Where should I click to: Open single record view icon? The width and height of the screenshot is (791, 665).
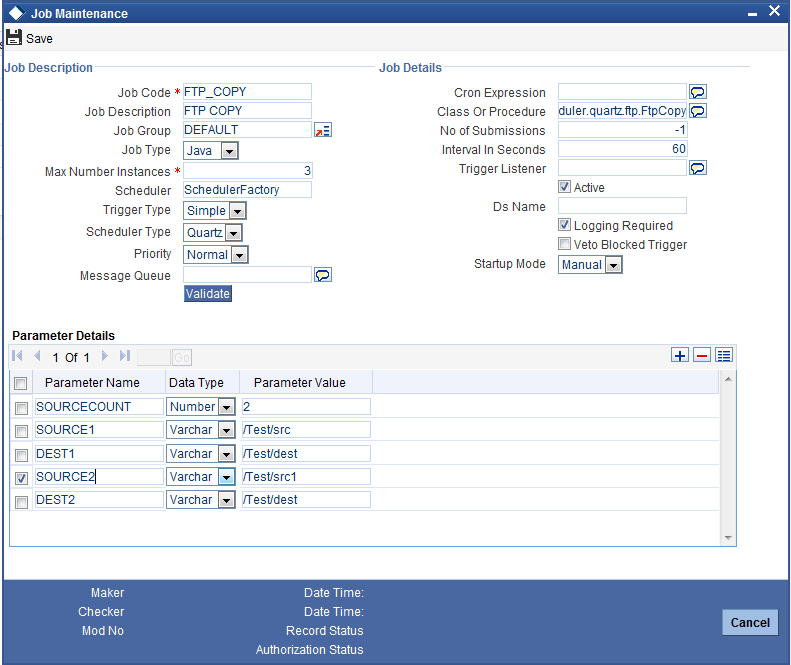[724, 355]
